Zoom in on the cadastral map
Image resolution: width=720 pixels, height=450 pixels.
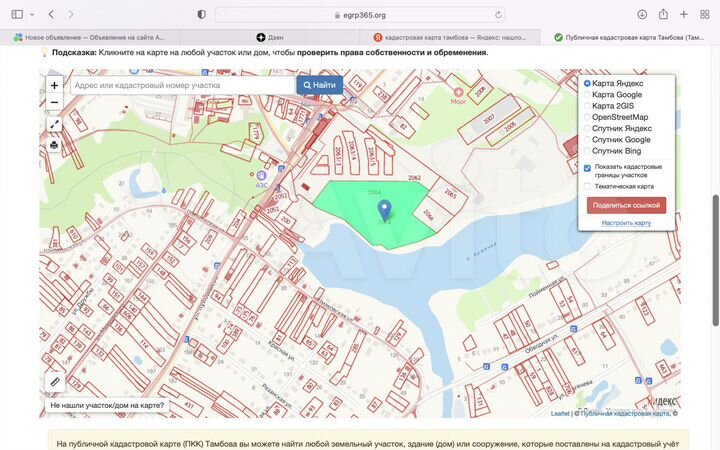[x=54, y=86]
